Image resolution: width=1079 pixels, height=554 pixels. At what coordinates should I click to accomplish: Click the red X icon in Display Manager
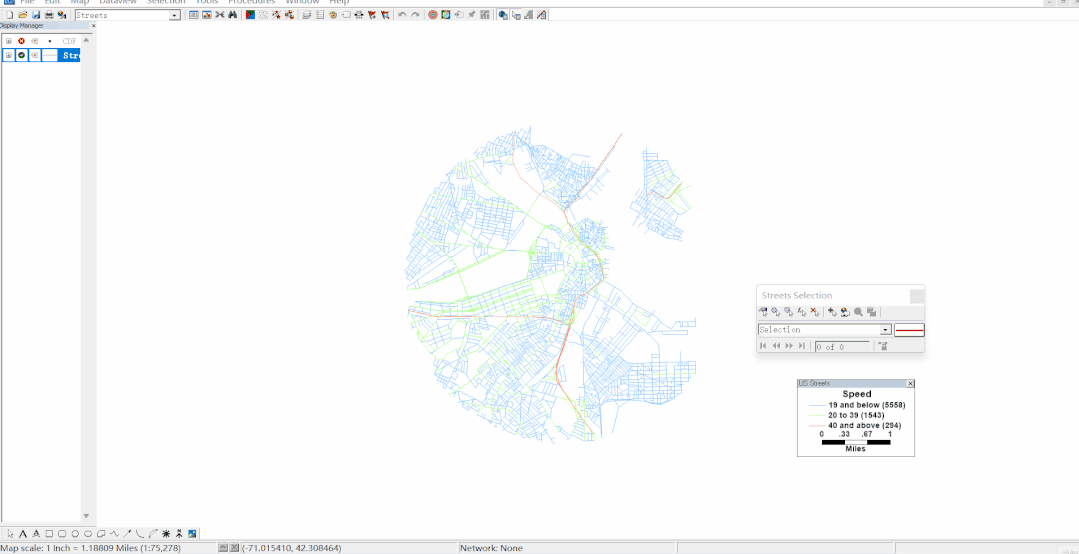click(x=21, y=41)
